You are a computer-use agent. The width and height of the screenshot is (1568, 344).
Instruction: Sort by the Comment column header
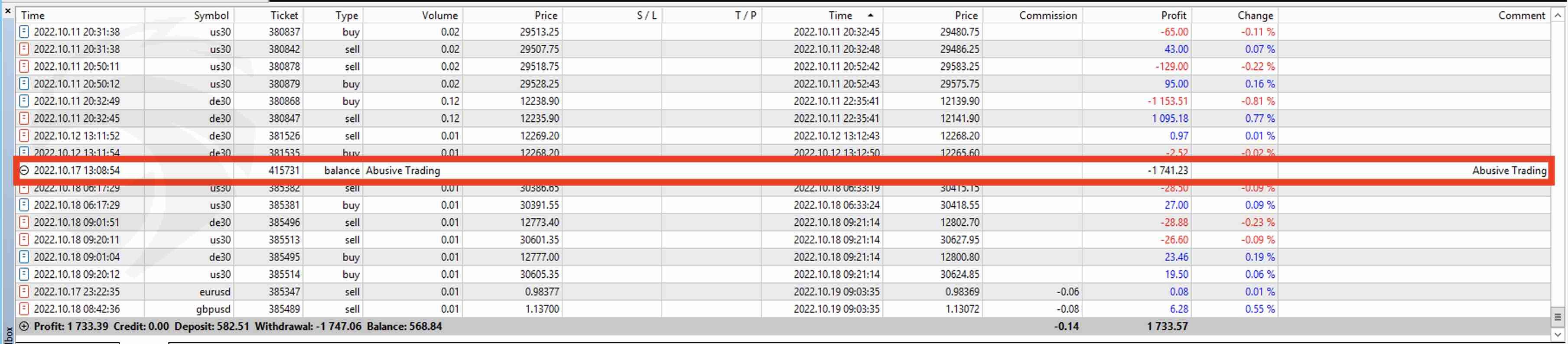1414,15
